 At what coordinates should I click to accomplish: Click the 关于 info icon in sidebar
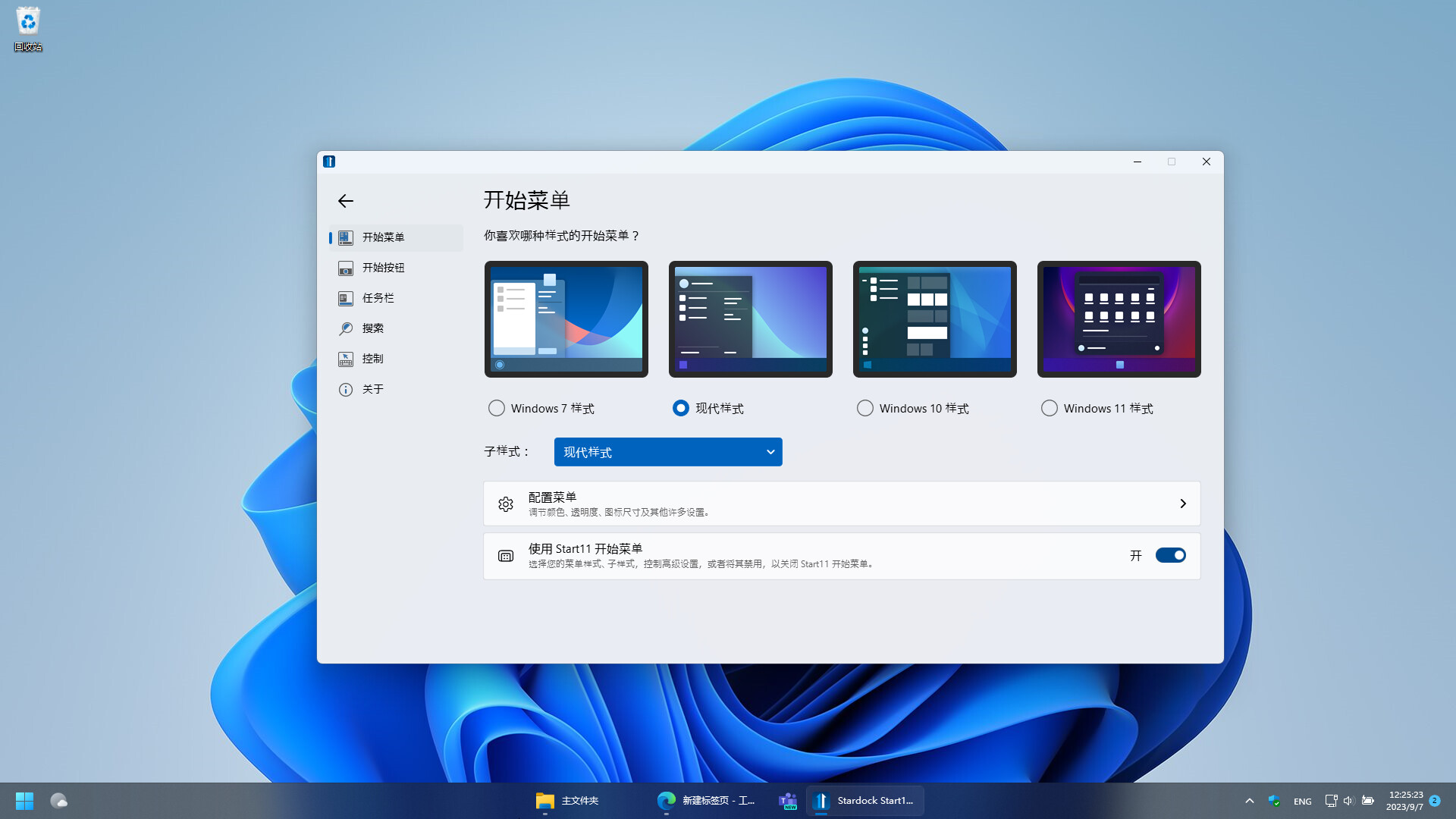[346, 390]
